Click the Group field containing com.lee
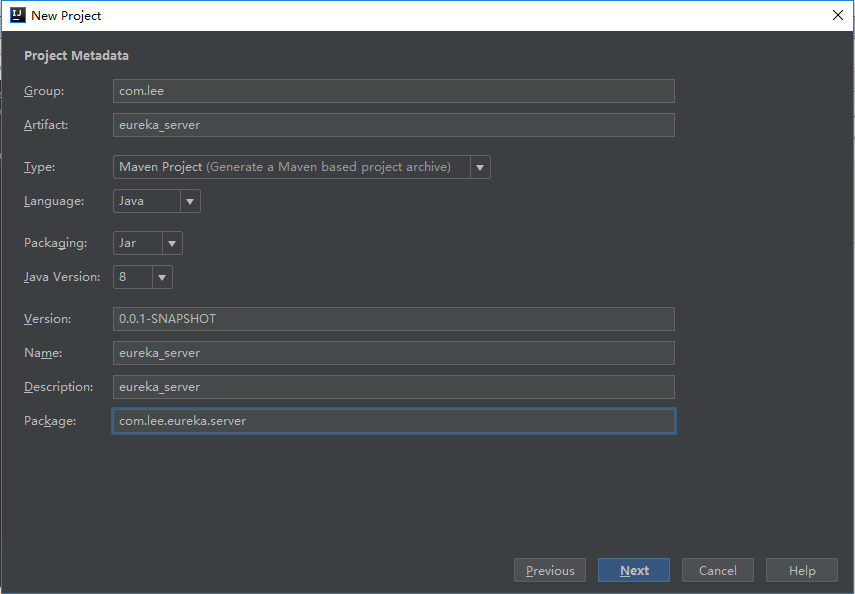Screen dimensions: 855x594 click(x=394, y=91)
